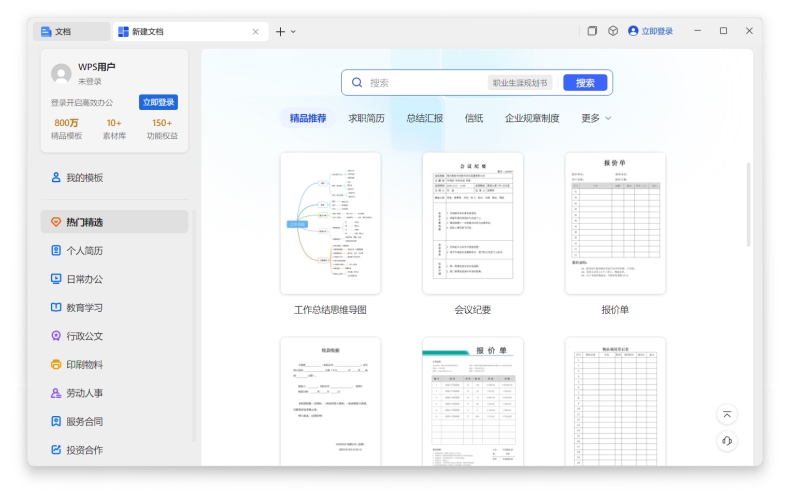Expand the new tab dropdown arrow
790x497 pixels.
pyautogui.click(x=293, y=32)
